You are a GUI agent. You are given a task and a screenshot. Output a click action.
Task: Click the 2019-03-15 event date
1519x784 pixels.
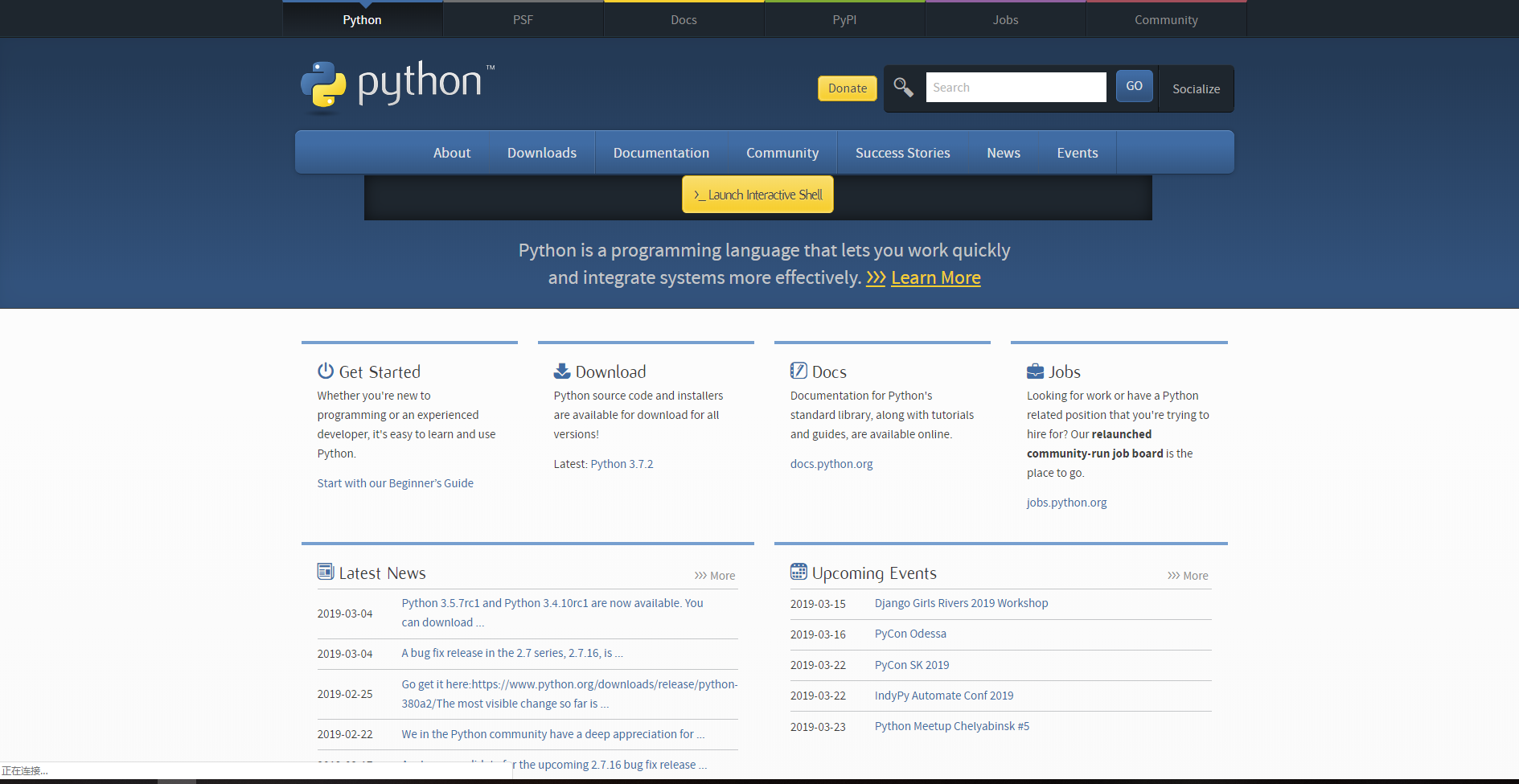(x=818, y=604)
